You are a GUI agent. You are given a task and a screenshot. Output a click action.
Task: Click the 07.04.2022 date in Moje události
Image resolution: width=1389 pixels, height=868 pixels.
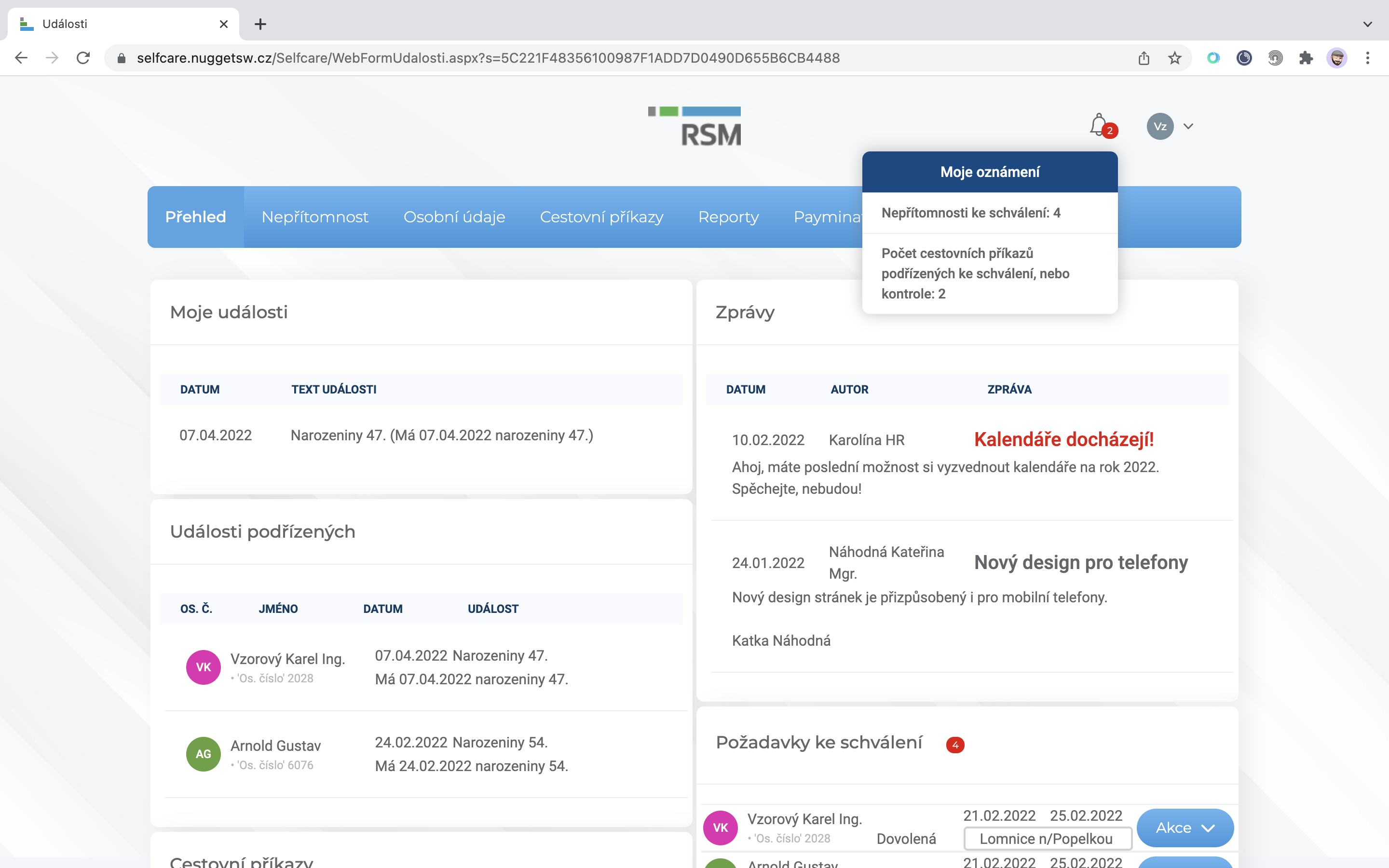(x=216, y=435)
